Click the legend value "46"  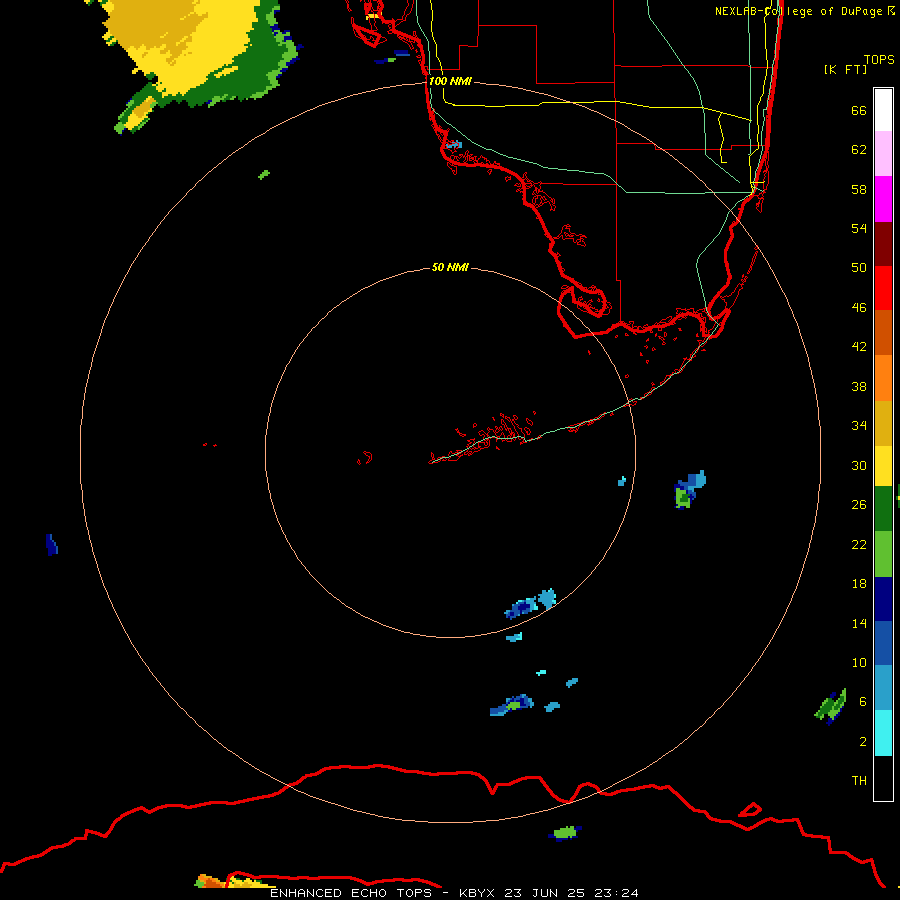point(859,308)
